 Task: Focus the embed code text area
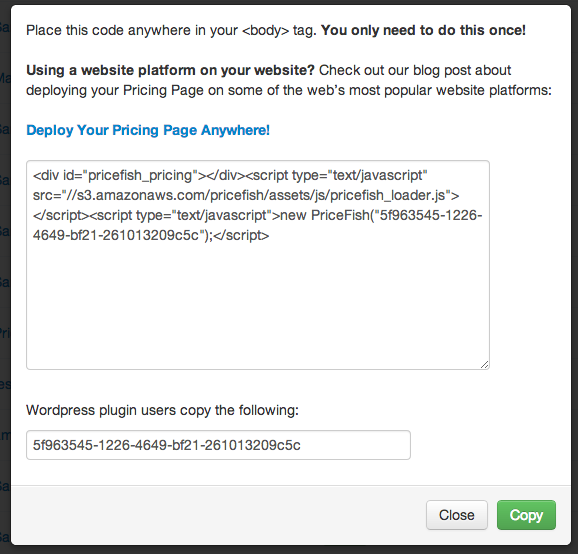(x=258, y=265)
